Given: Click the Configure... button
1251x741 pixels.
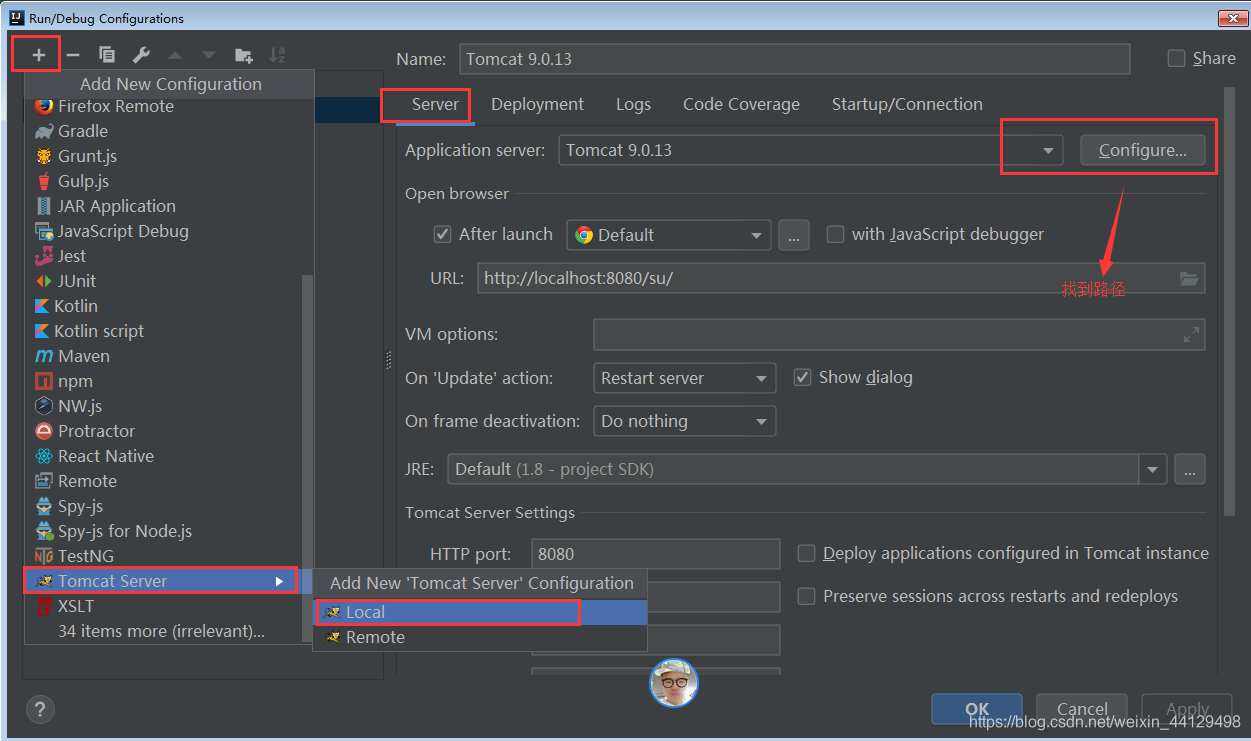Looking at the screenshot, I should click(x=1143, y=151).
